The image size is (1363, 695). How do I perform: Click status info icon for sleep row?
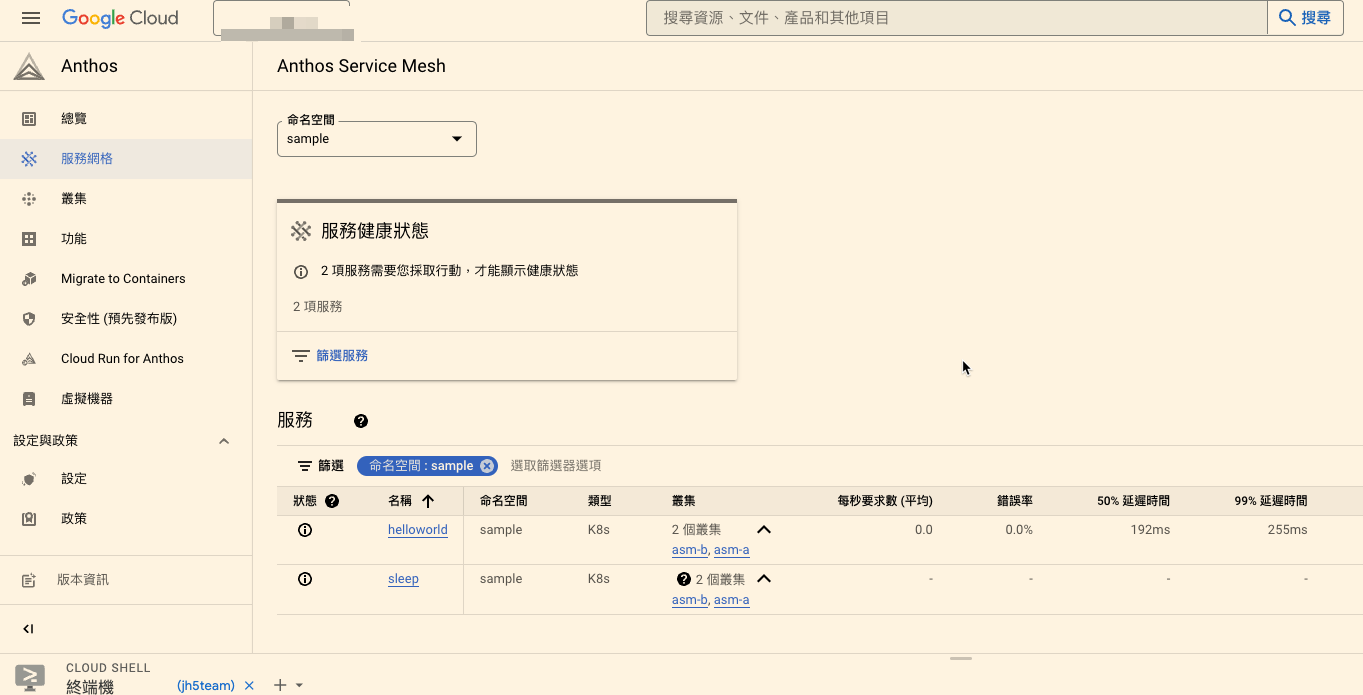coord(305,579)
